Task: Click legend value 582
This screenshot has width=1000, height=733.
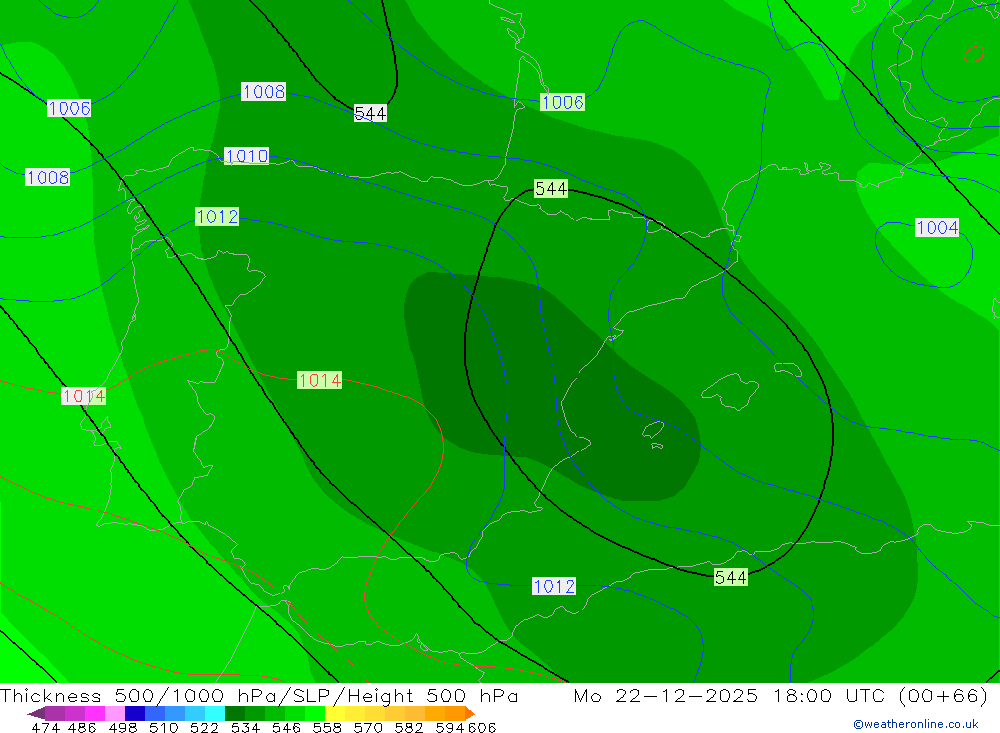Action: point(408,727)
